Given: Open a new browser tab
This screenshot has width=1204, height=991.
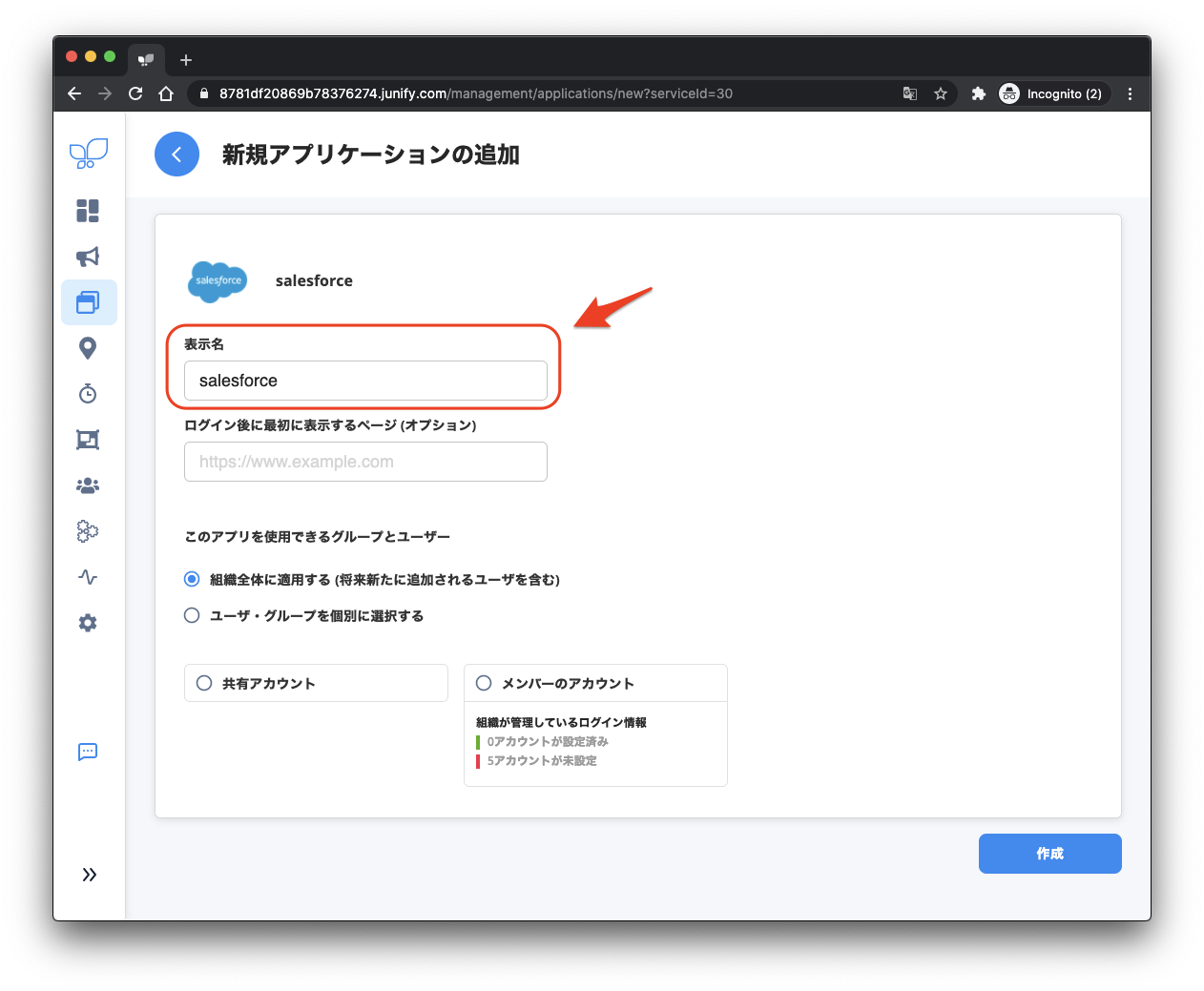Looking at the screenshot, I should pyautogui.click(x=186, y=60).
